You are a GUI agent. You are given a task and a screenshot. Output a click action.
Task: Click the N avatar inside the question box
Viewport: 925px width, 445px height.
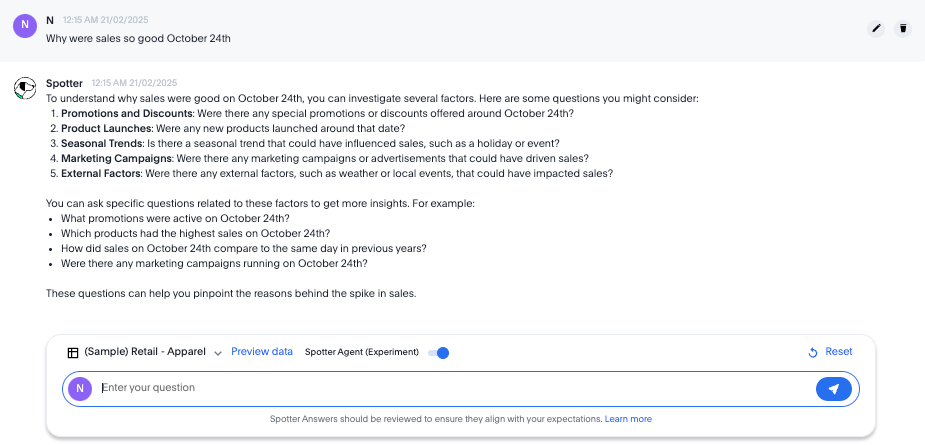click(82, 388)
